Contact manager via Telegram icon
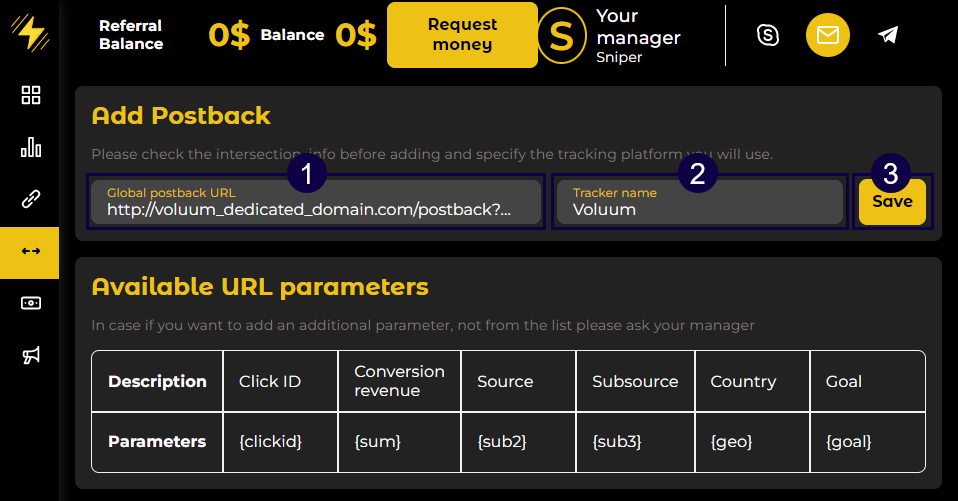The image size is (958, 501). [888, 35]
